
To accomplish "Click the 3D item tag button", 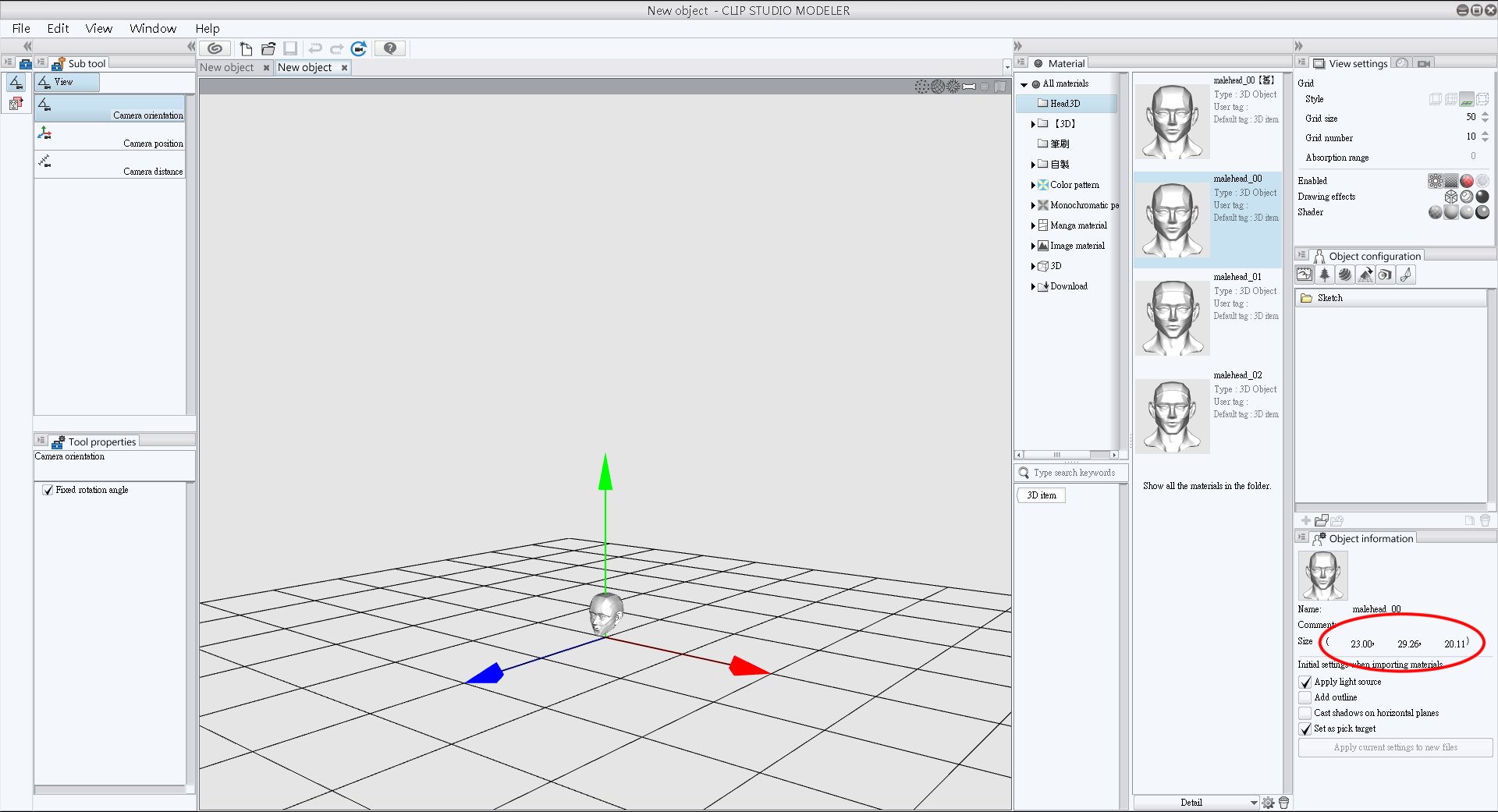I will point(1042,495).
